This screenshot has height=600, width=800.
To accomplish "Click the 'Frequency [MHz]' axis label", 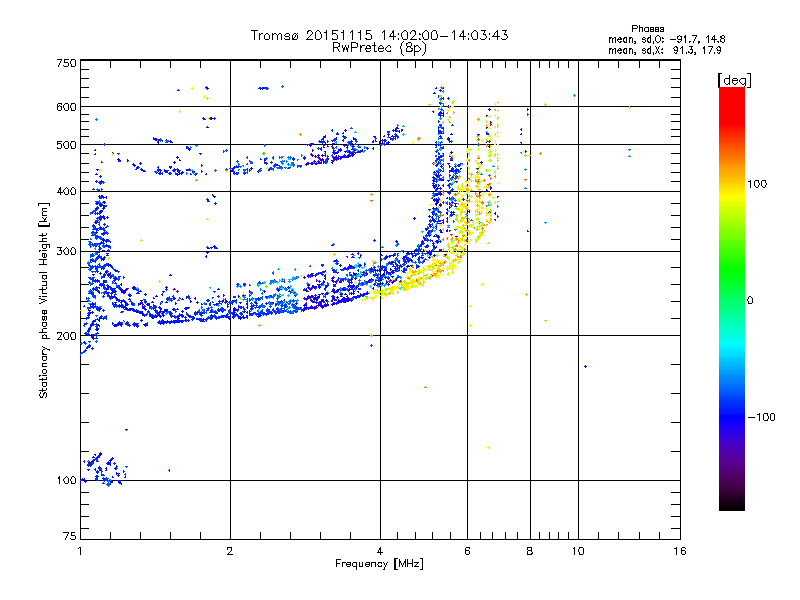I will click(x=379, y=564).
